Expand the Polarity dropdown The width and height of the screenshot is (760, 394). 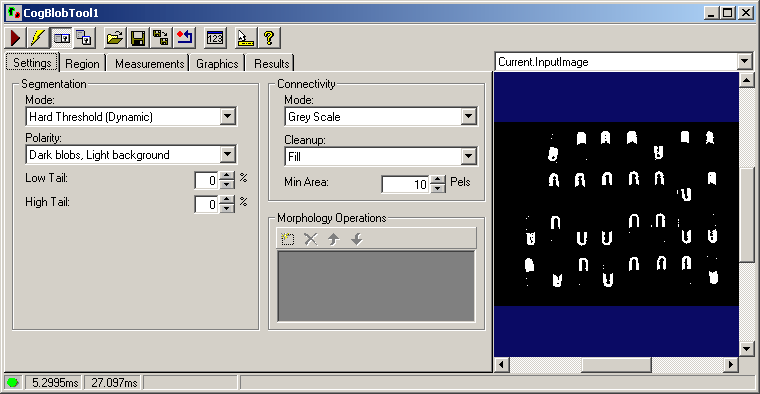(x=228, y=155)
